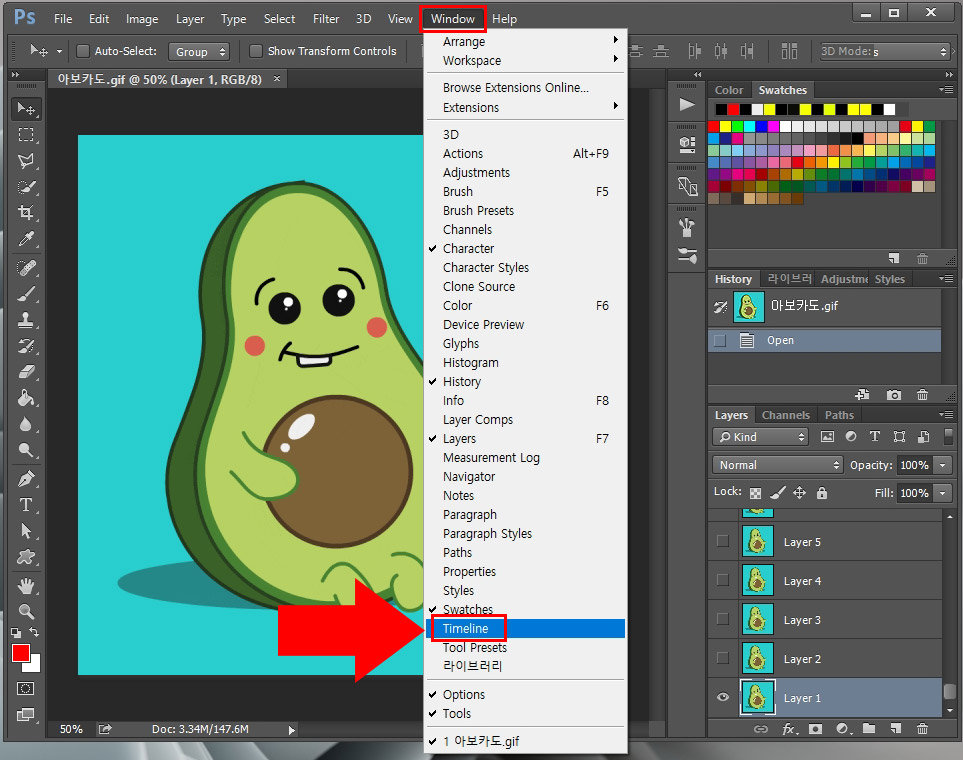
Task: Toggle layer filter switch in Layers panel
Action: tap(948, 436)
